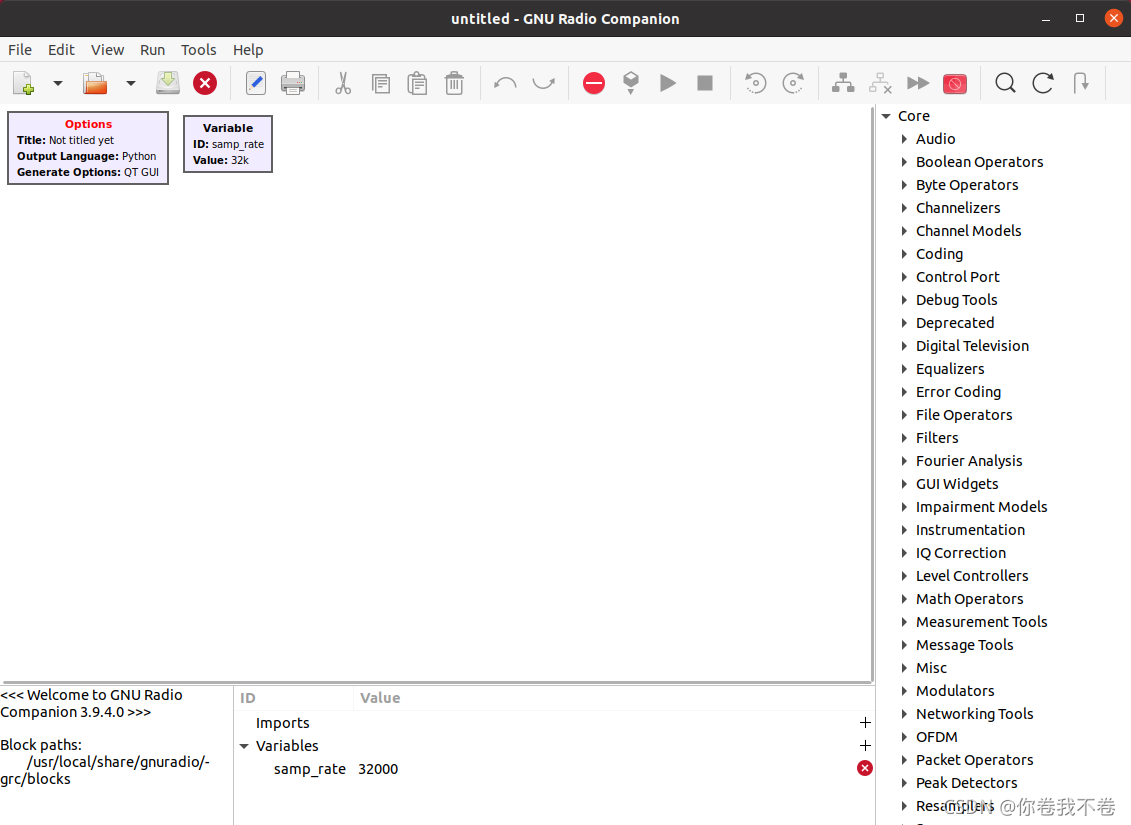The width and height of the screenshot is (1131, 825).
Task: Open the Tools menu
Action: tap(198, 50)
